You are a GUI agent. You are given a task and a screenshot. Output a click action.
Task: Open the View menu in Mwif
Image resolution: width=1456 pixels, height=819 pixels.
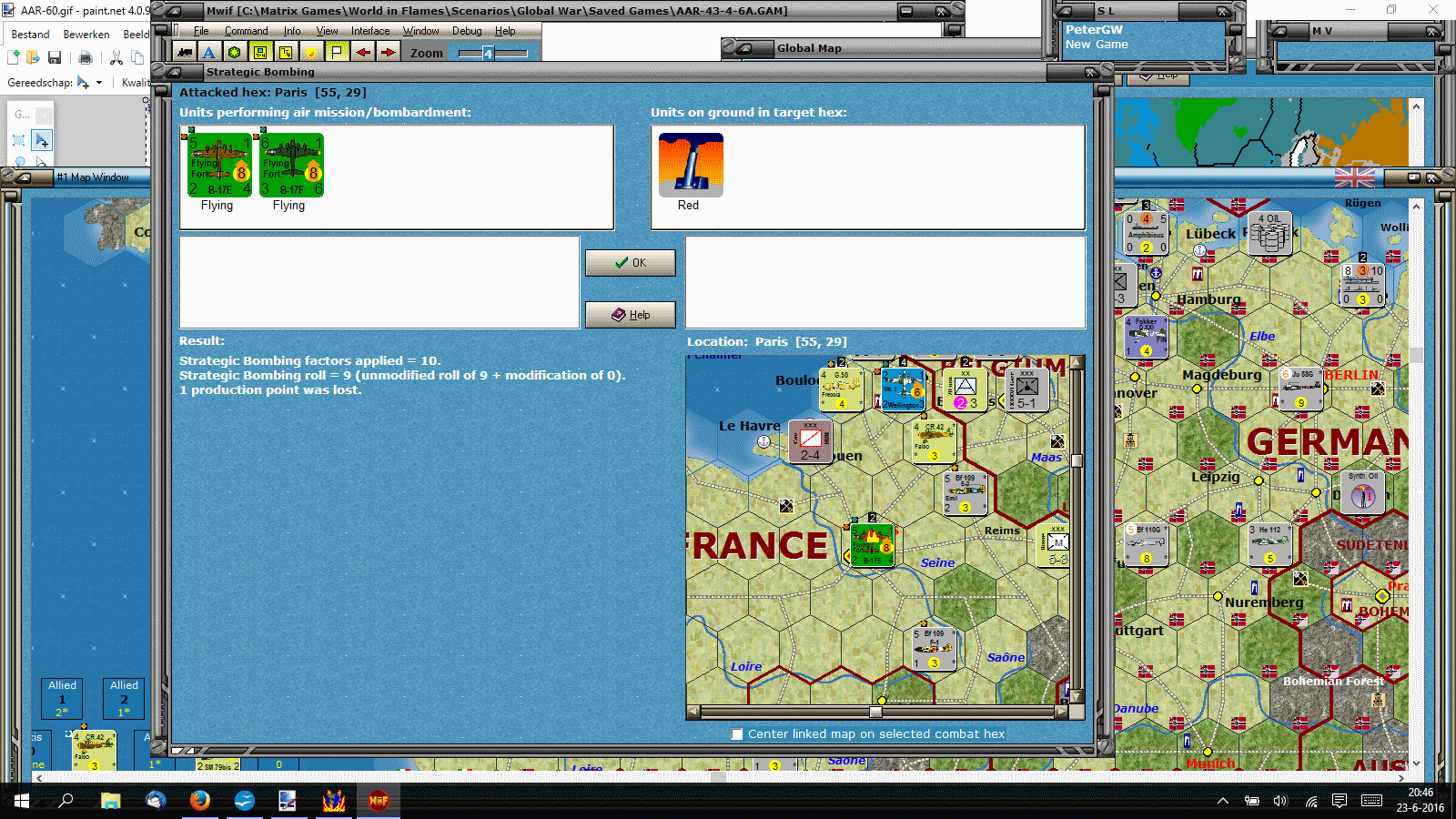tap(327, 31)
